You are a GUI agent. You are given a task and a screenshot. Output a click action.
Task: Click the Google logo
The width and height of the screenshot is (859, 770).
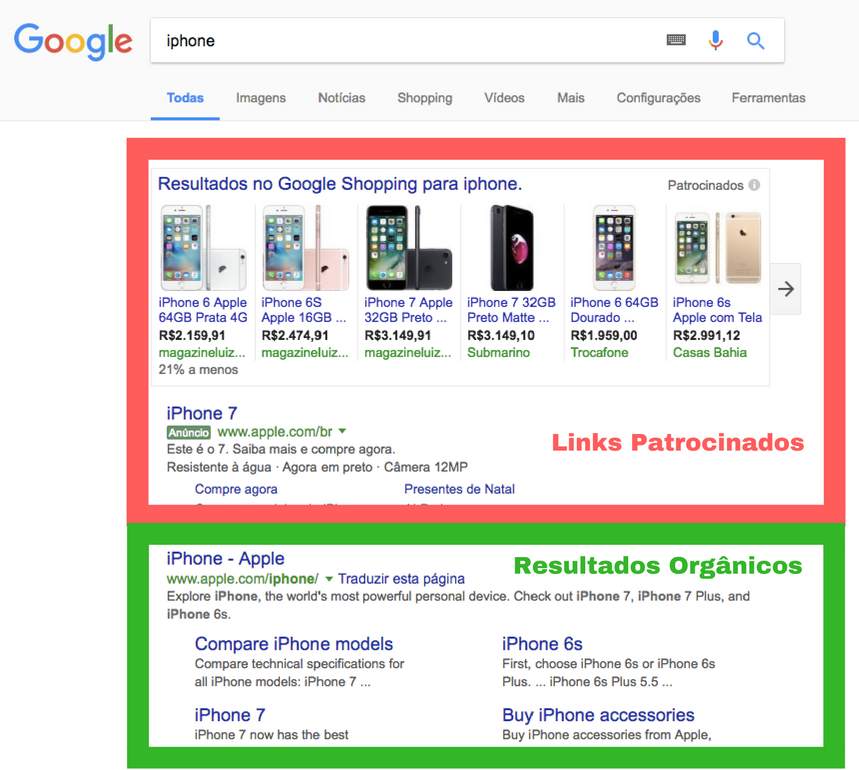point(72,41)
